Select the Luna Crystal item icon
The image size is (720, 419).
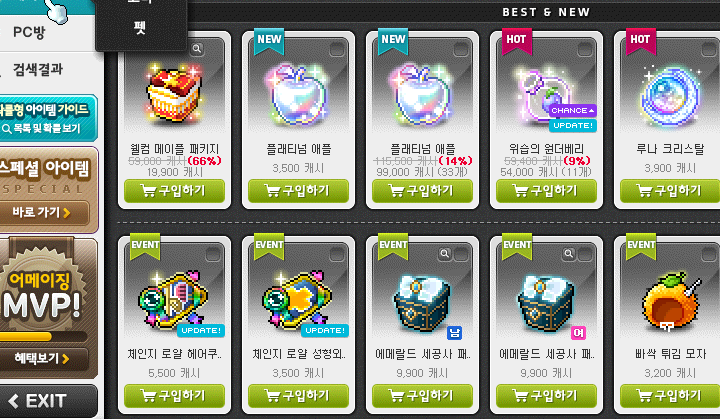tap(670, 96)
